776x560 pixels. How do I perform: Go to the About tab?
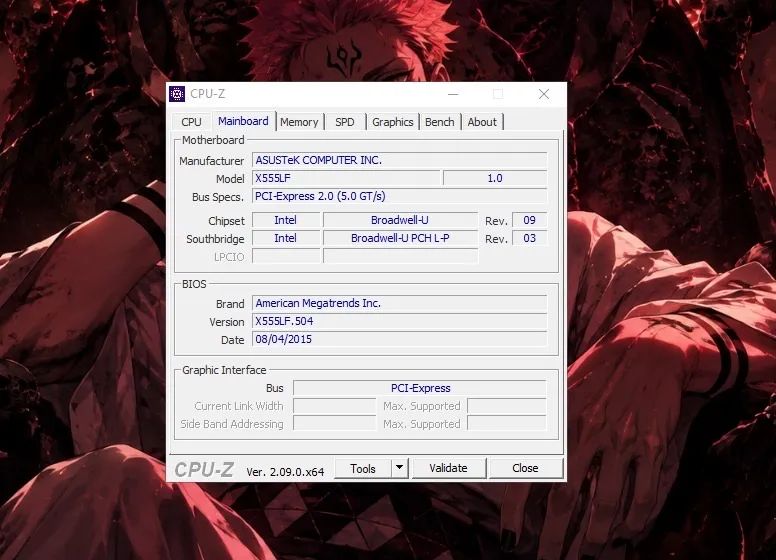[x=482, y=122]
